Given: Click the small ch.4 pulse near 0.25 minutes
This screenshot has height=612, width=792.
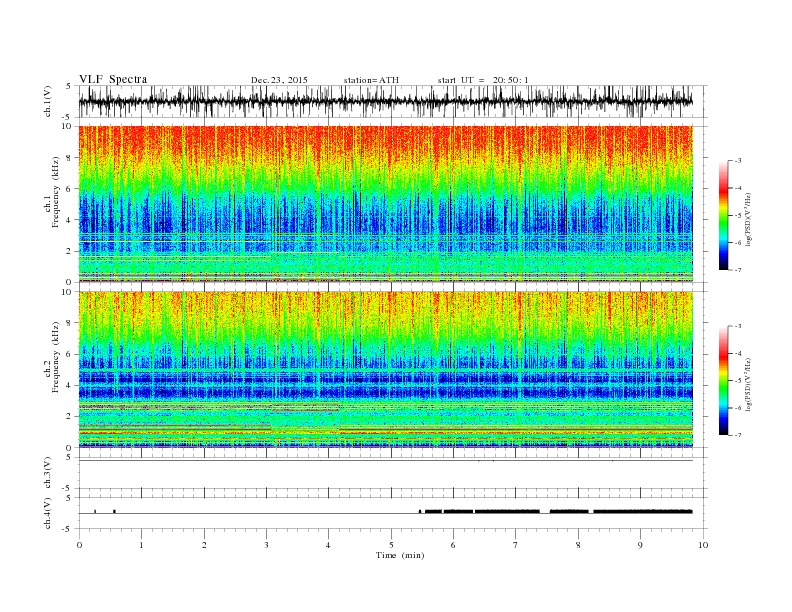Looking at the screenshot, I should point(95,512).
